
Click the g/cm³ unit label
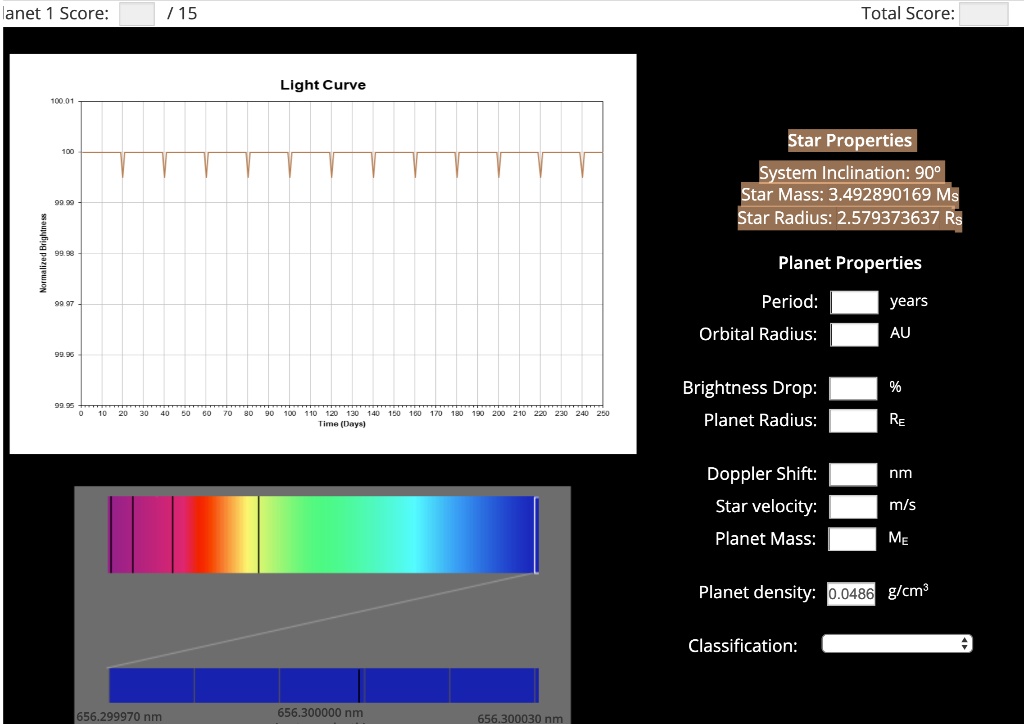[908, 591]
